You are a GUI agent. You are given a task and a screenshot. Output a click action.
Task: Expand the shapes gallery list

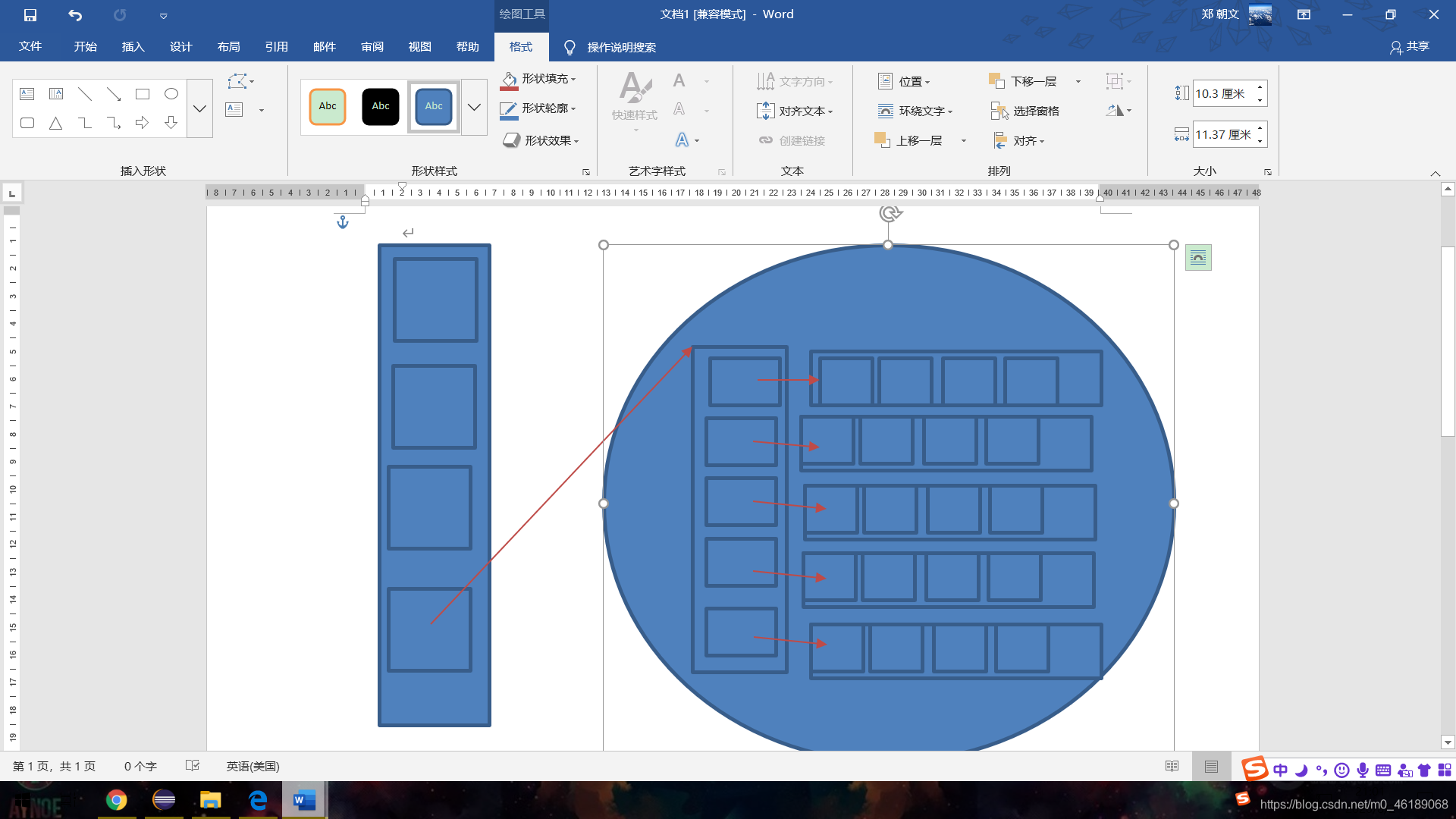click(x=199, y=108)
